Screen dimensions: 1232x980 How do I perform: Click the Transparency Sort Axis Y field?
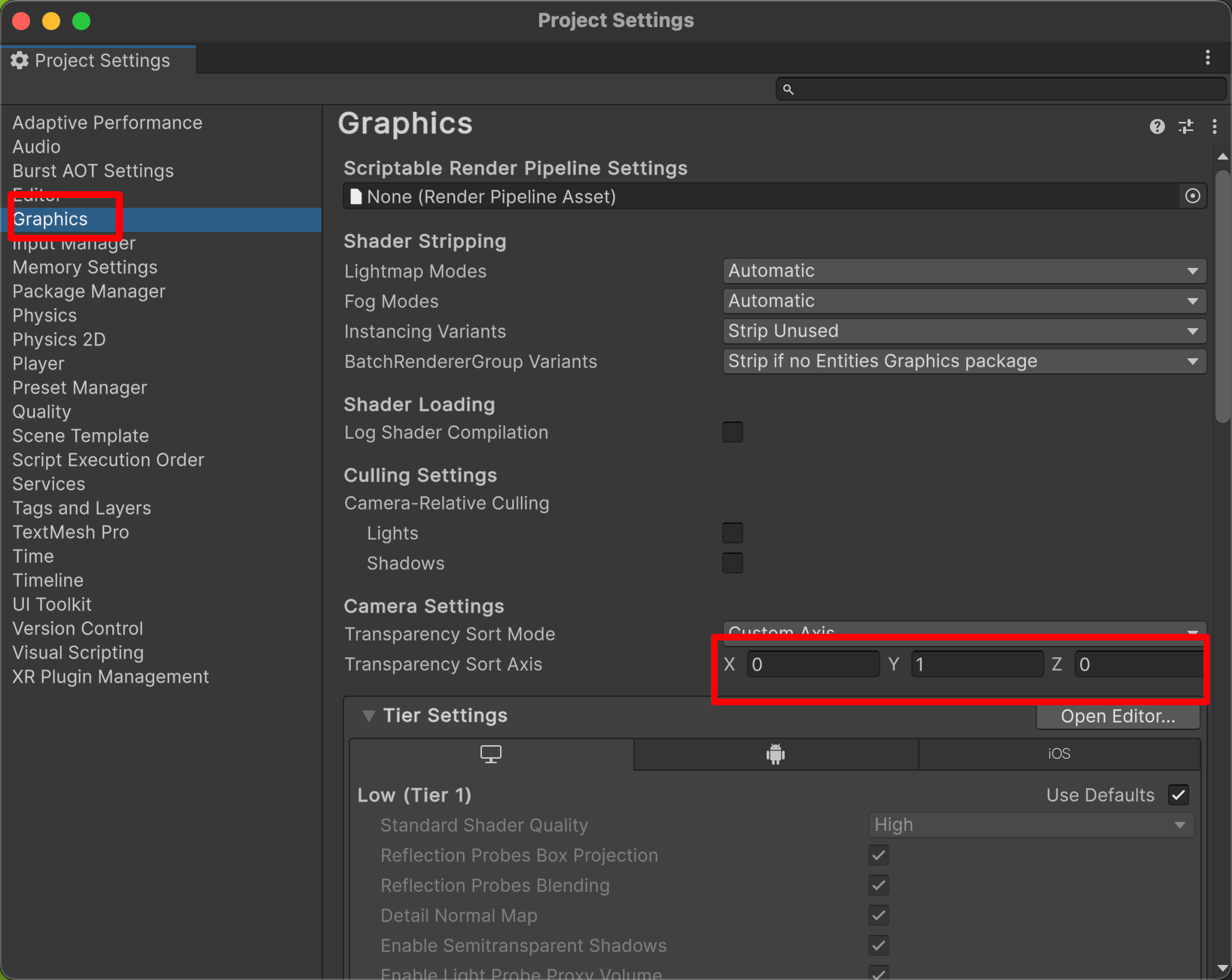[x=977, y=665]
